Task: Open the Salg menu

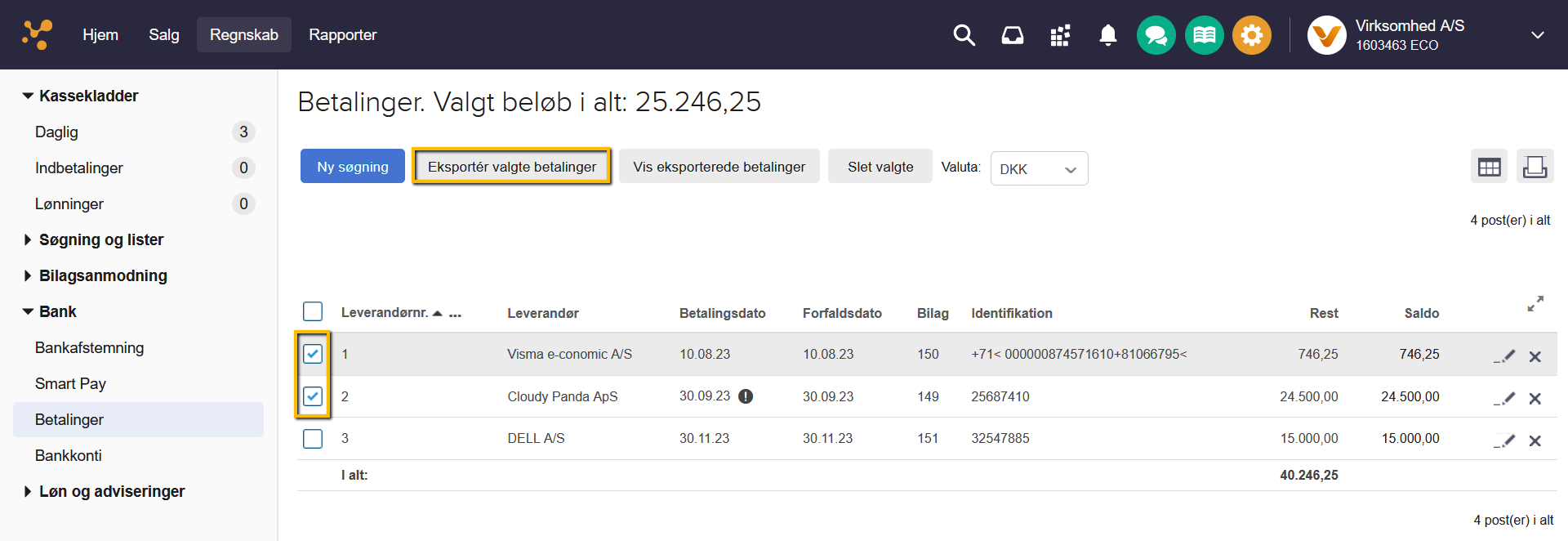Action: pyautogui.click(x=163, y=35)
